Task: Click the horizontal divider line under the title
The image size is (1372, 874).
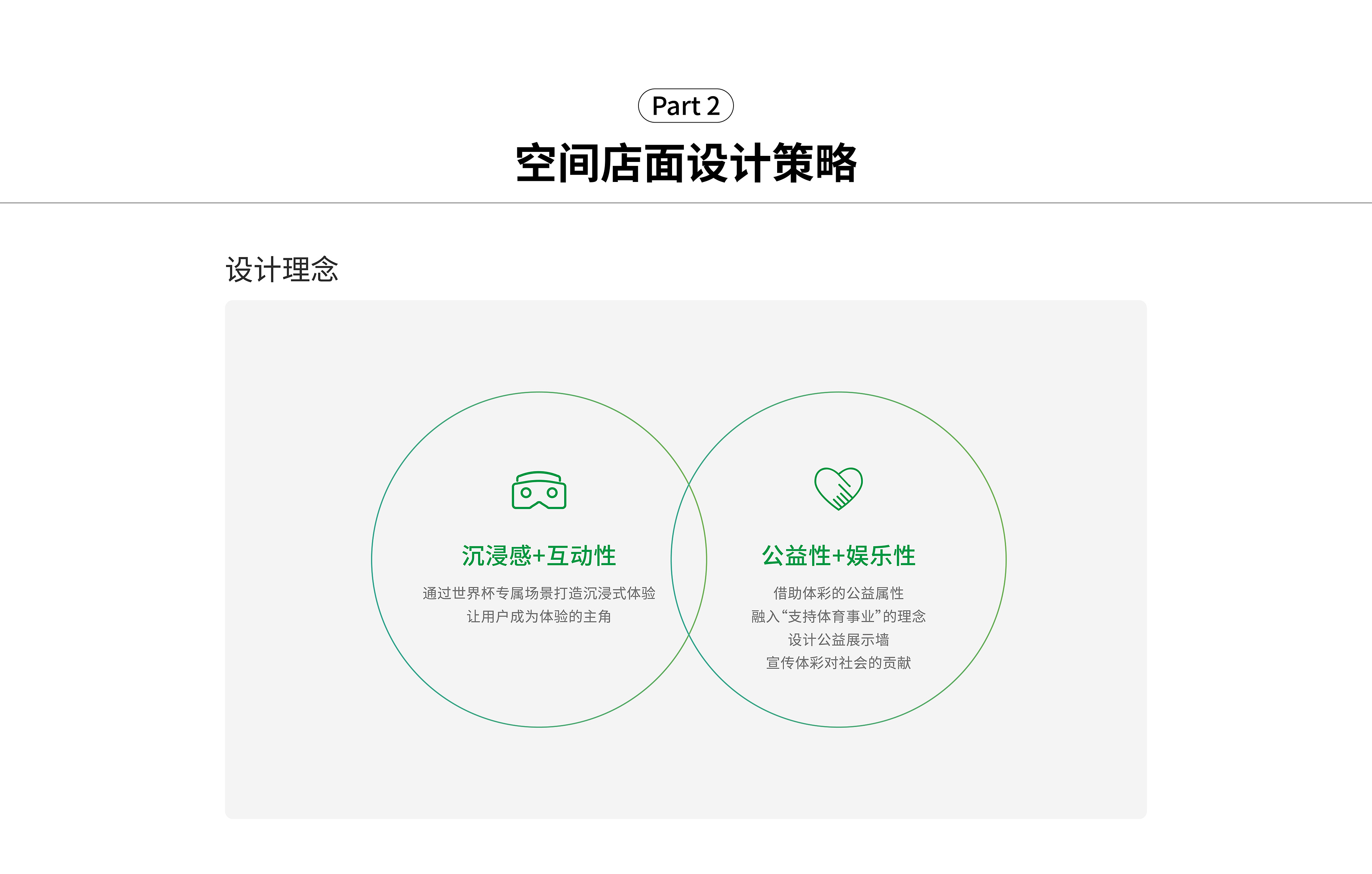Action: point(686,202)
